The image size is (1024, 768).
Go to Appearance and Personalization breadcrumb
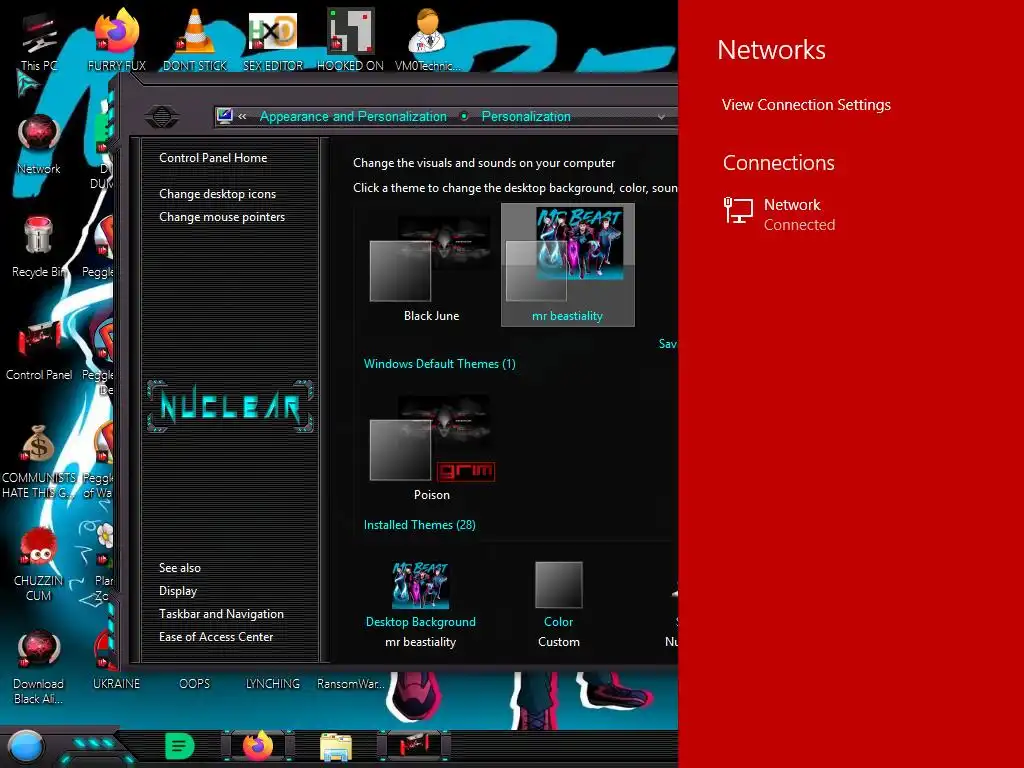point(353,116)
